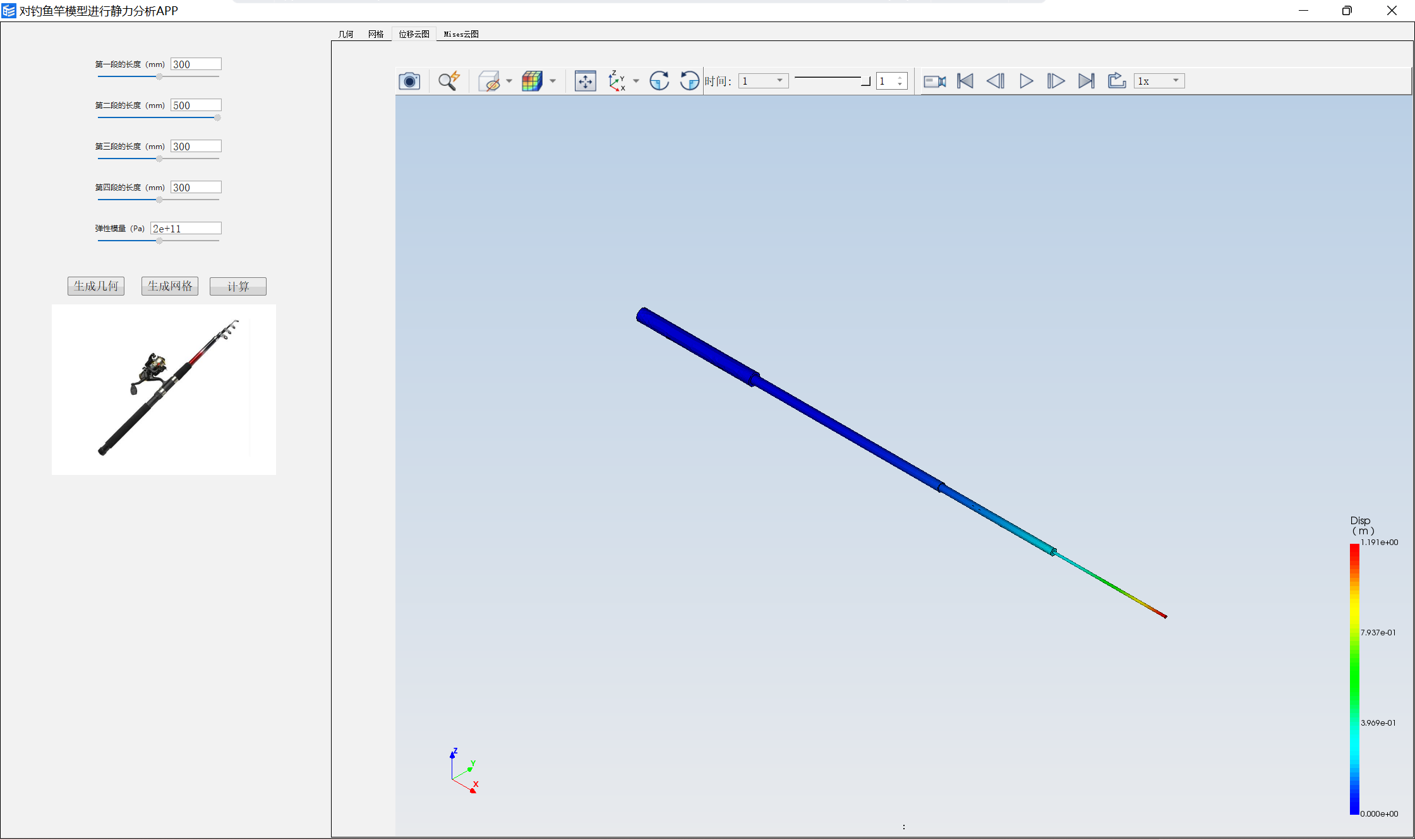Click the 第四段的长度 input field
This screenshot has width=1415, height=840.
(196, 187)
